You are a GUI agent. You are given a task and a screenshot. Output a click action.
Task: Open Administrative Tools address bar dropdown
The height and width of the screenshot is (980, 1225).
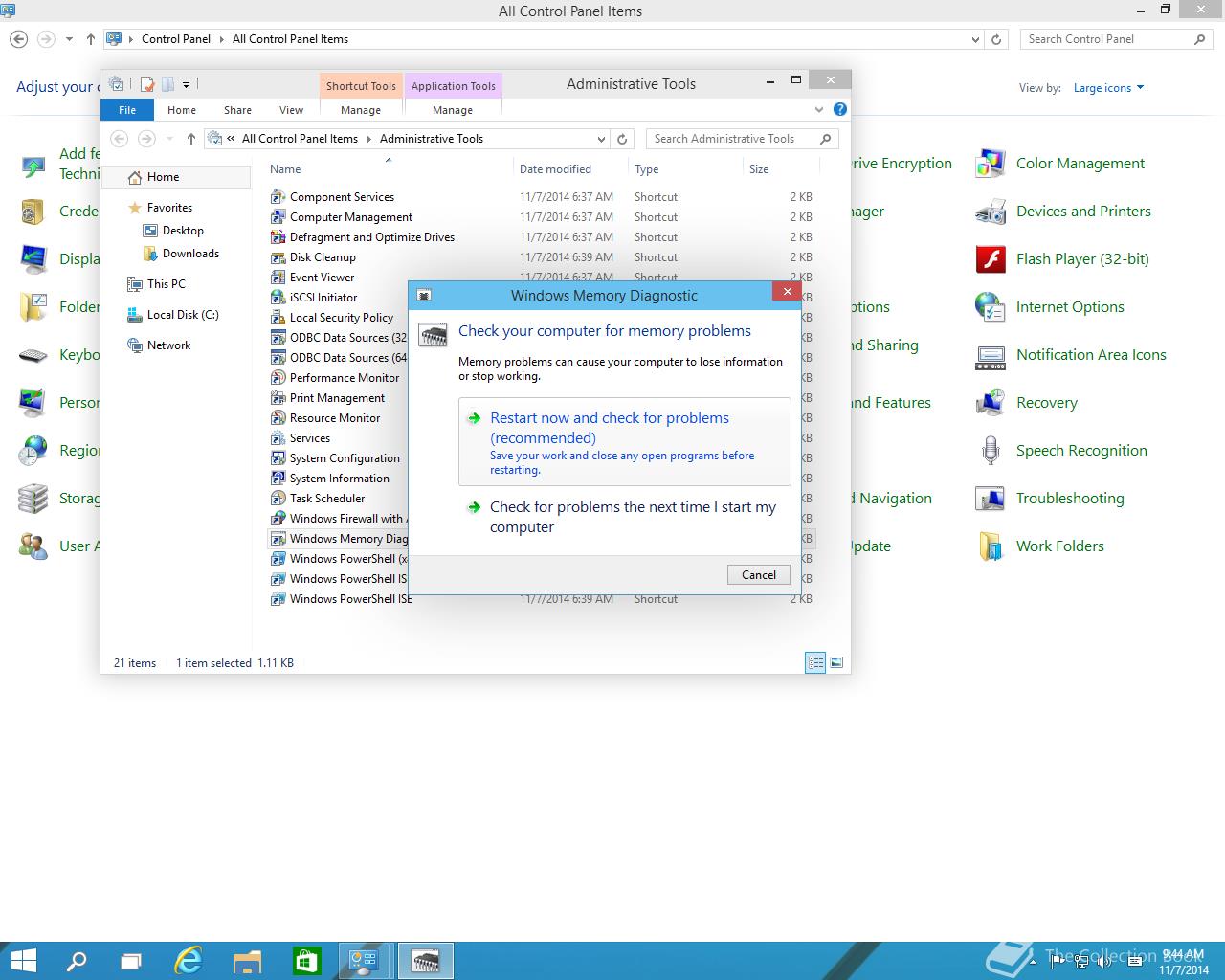coord(601,139)
